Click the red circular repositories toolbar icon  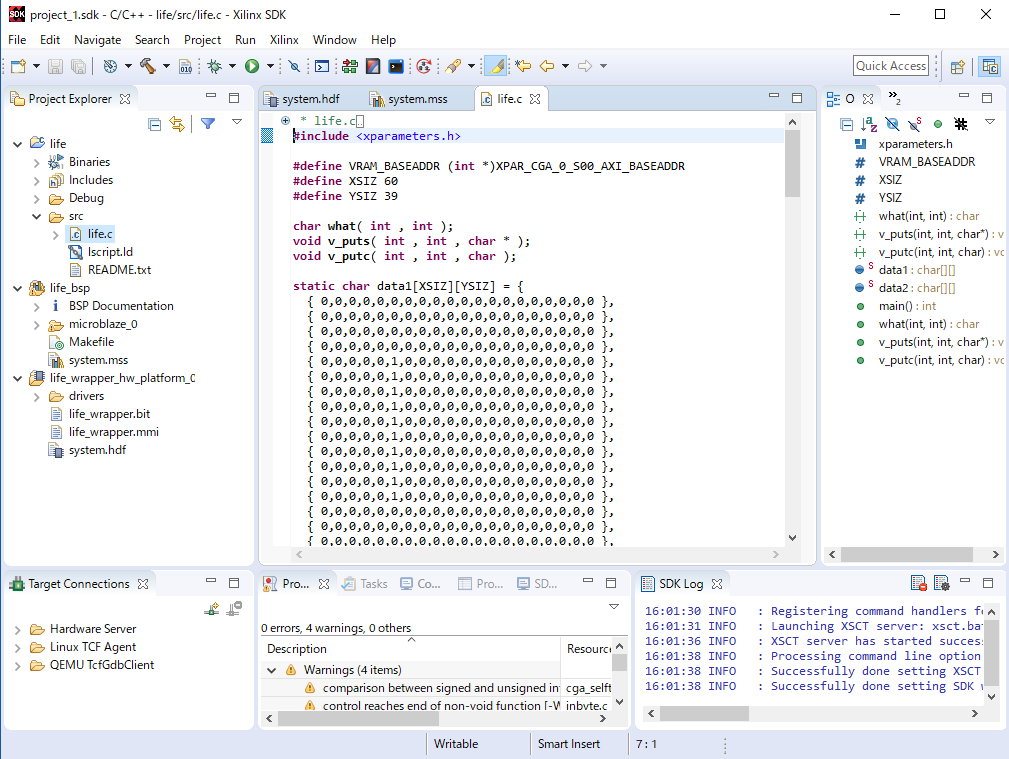point(423,66)
